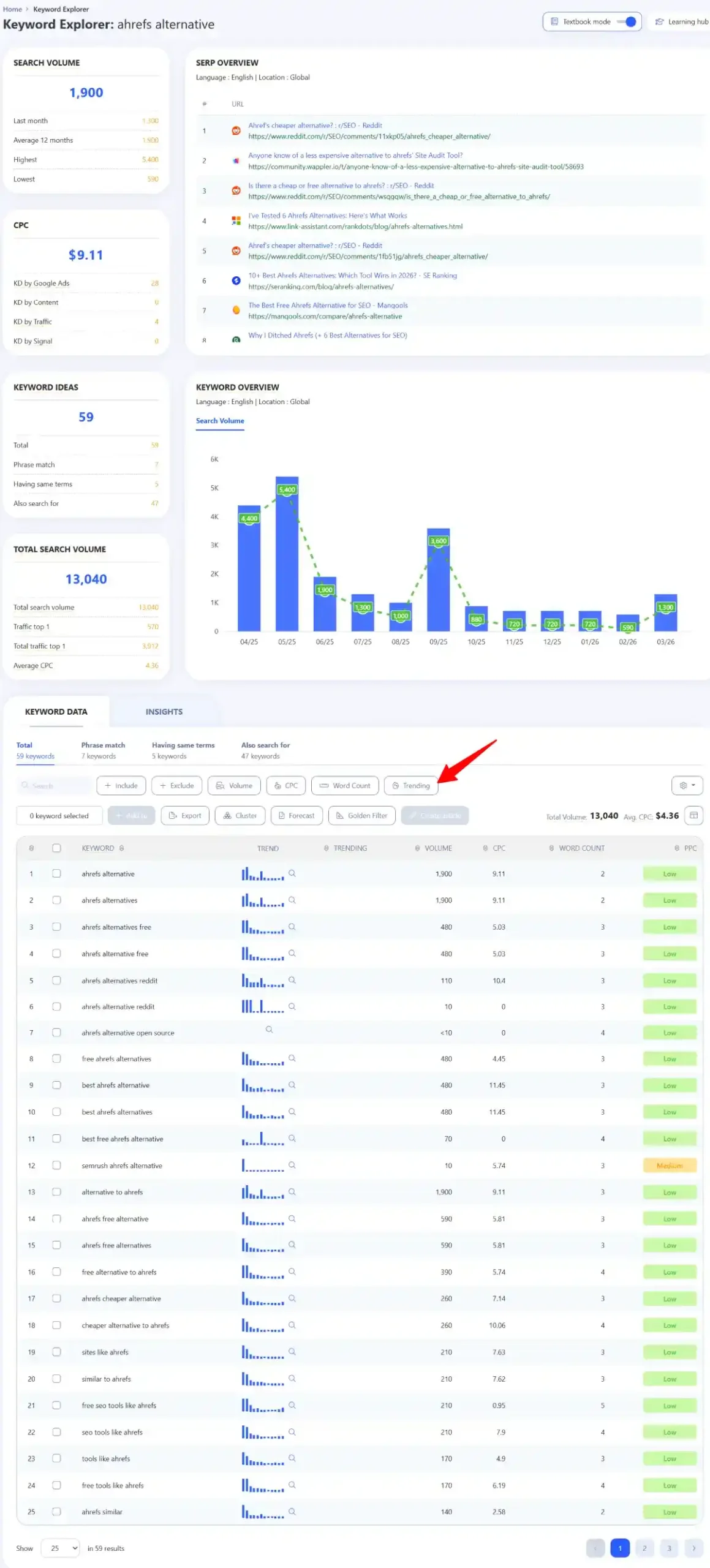Open trend magnifier for ahrefs similar
This screenshot has height=1568, width=710.
(x=292, y=1511)
